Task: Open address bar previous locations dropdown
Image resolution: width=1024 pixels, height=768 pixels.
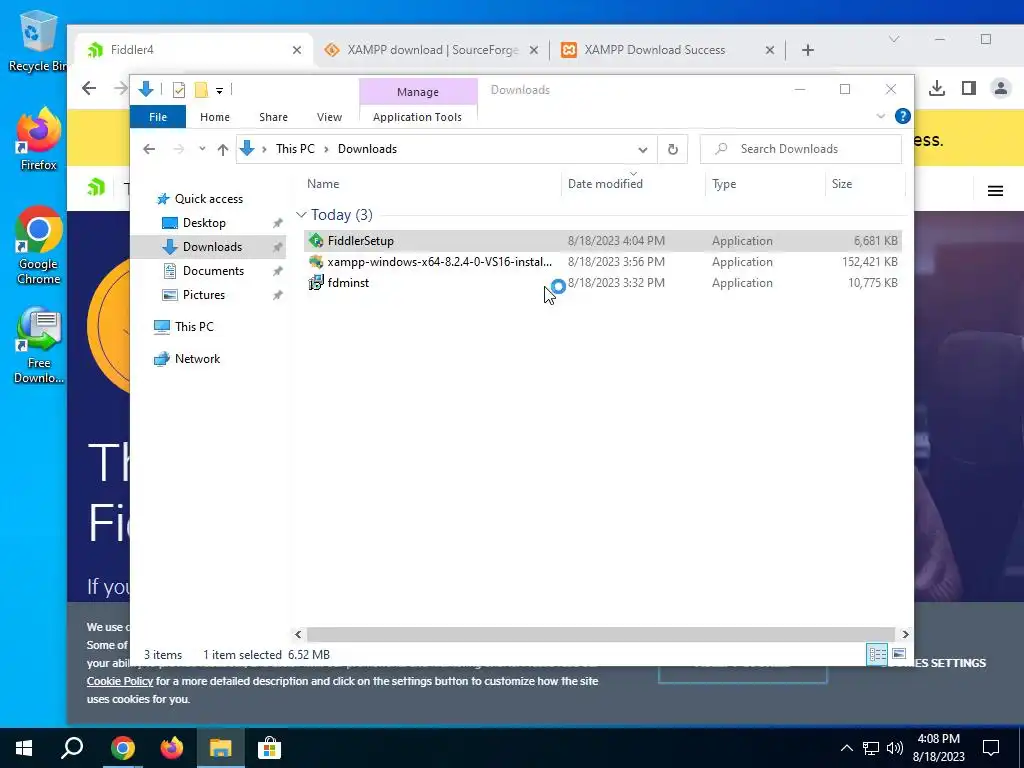Action: [x=643, y=150]
